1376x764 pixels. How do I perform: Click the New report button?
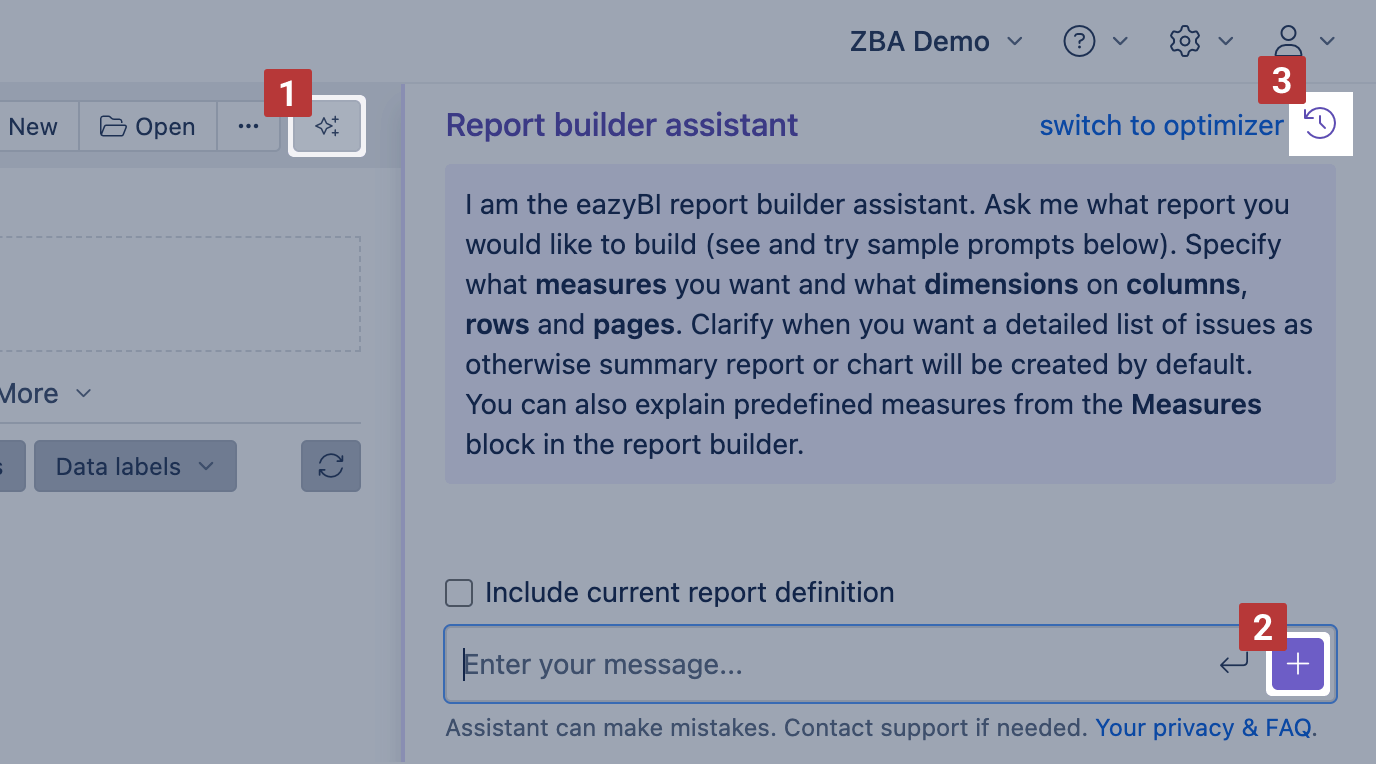33,127
